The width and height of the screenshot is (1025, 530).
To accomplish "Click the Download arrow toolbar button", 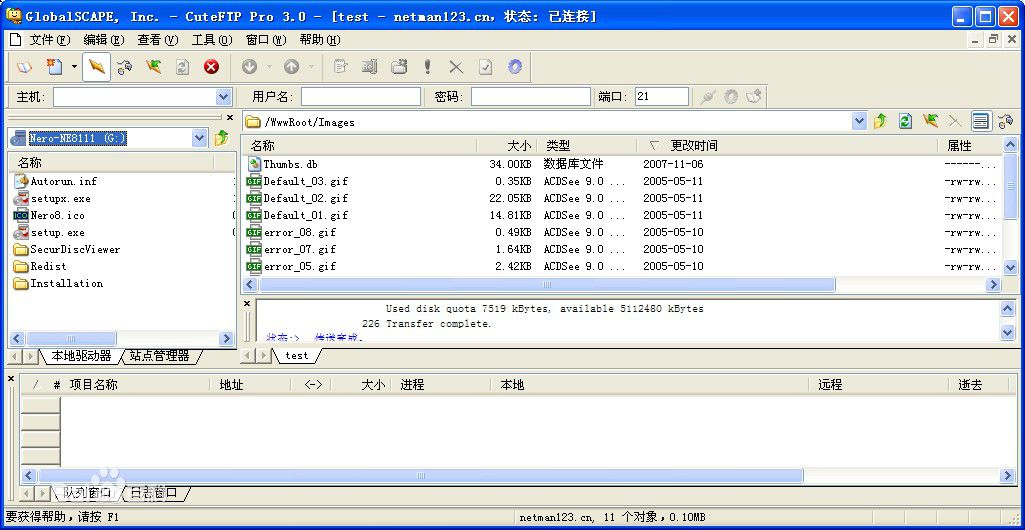I will [249, 67].
